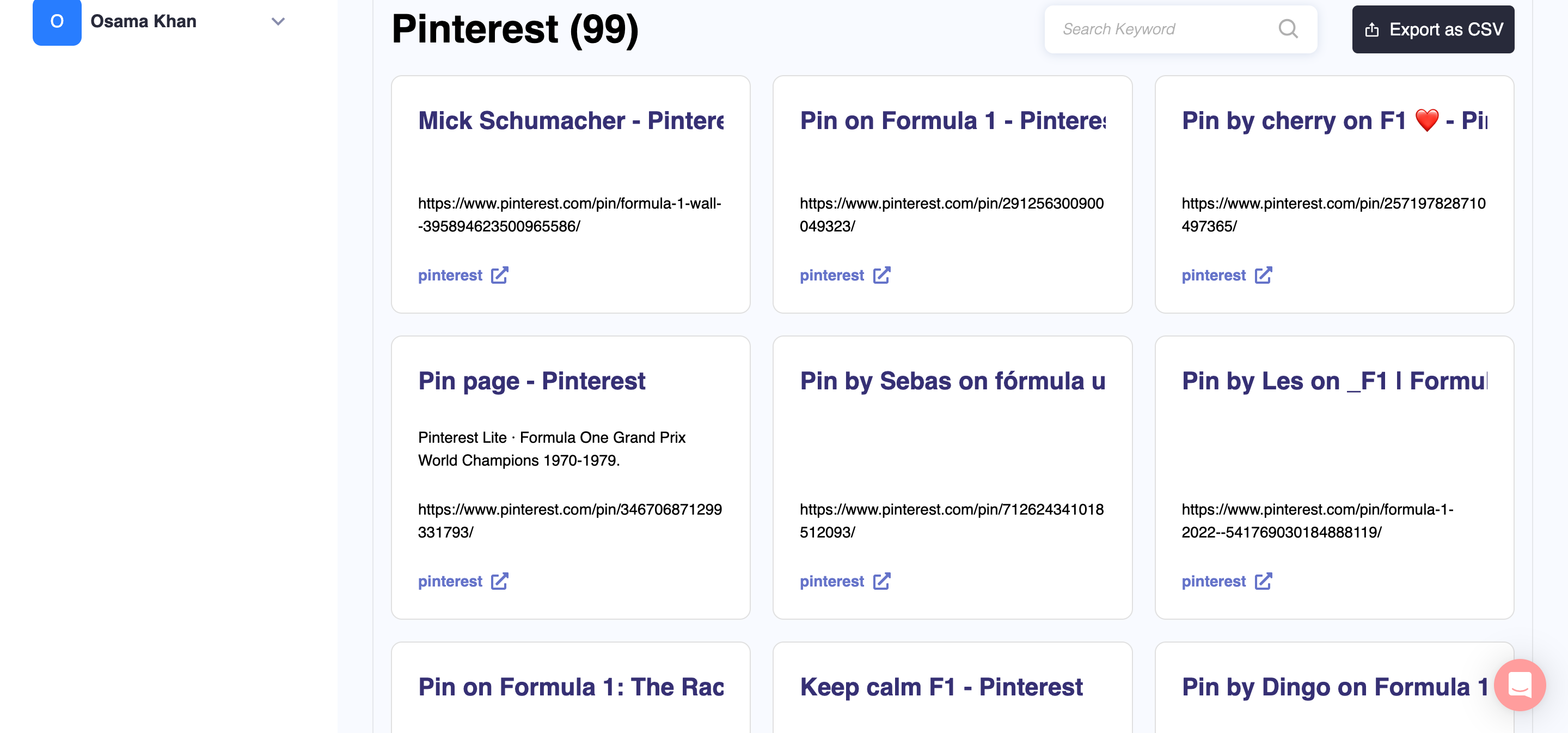Click the Pin by Les on _F1 title
The width and height of the screenshot is (1568, 733).
[x=1334, y=381]
